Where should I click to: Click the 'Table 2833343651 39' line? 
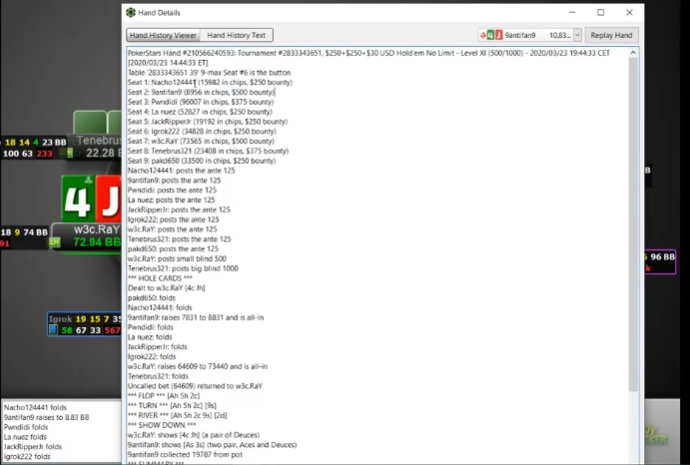tap(209, 73)
